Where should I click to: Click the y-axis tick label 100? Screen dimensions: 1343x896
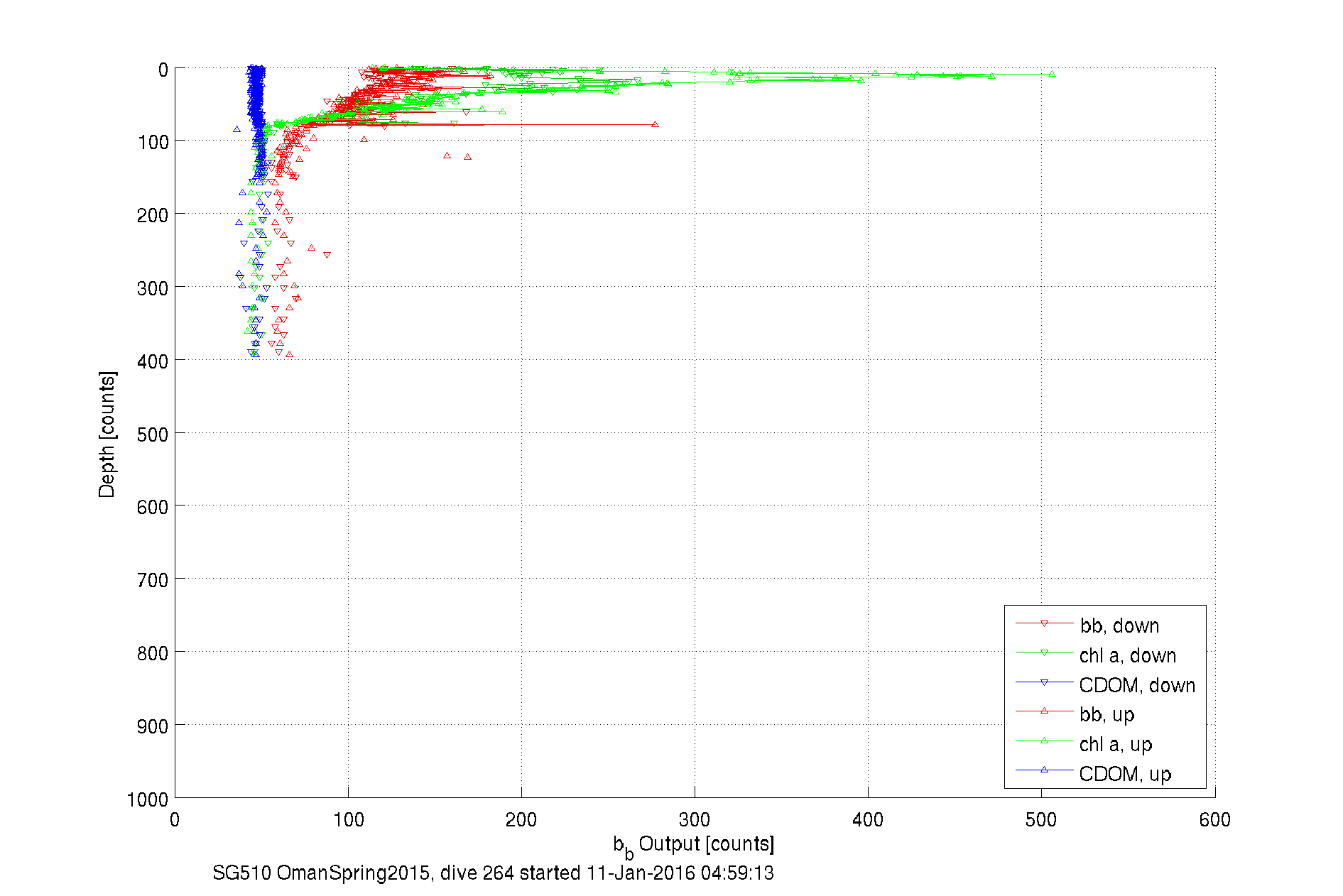153,142
